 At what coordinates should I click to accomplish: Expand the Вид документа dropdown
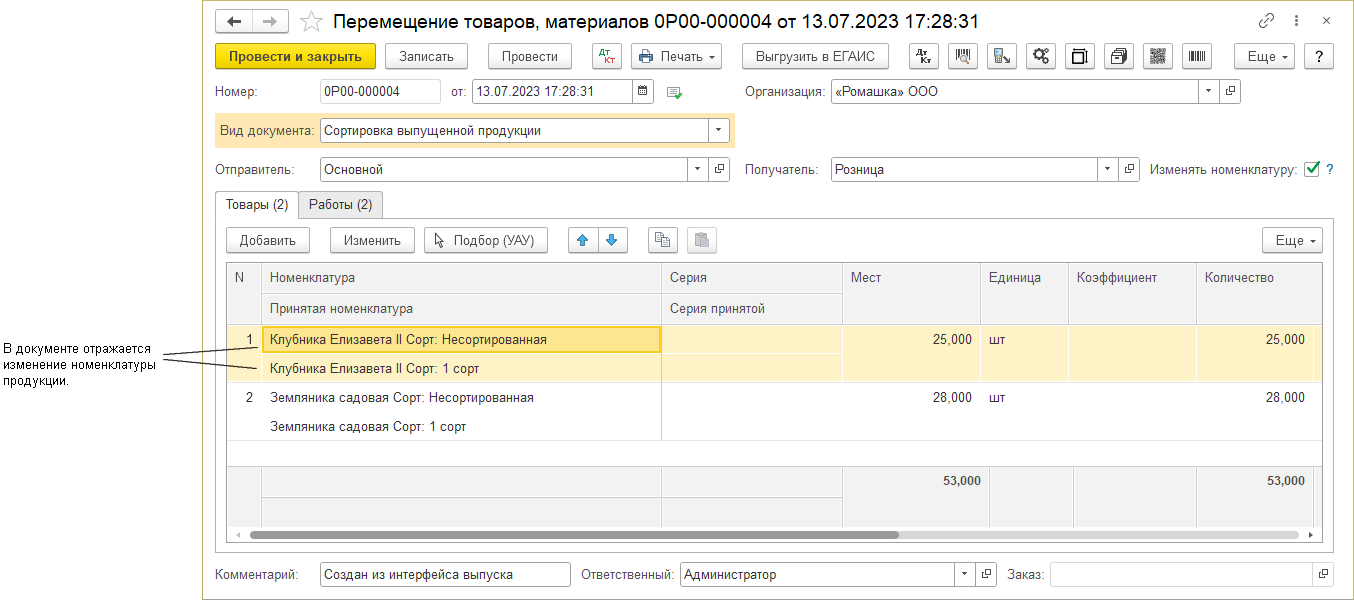pos(719,130)
